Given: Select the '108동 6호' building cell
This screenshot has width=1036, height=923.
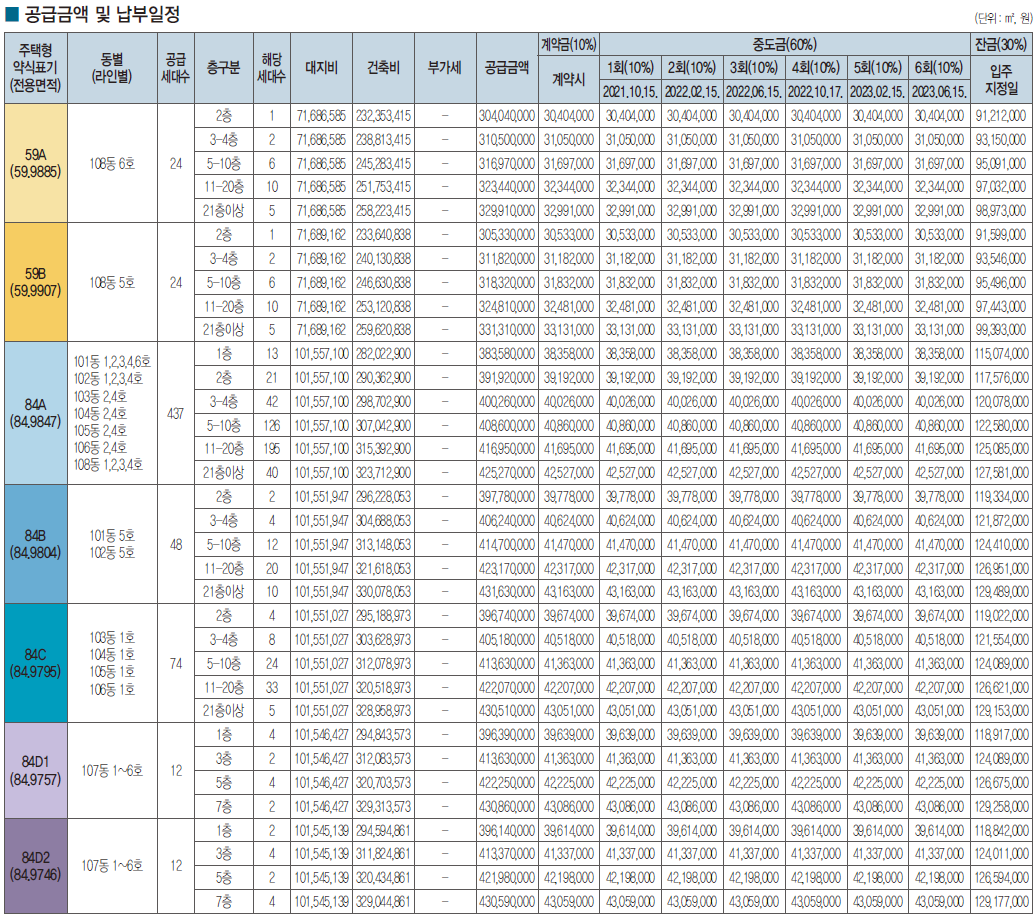Looking at the screenshot, I should tap(112, 163).
